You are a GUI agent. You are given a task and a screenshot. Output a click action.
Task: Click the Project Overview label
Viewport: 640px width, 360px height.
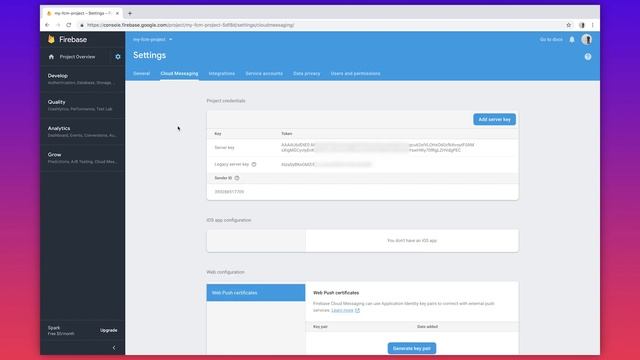click(78, 57)
